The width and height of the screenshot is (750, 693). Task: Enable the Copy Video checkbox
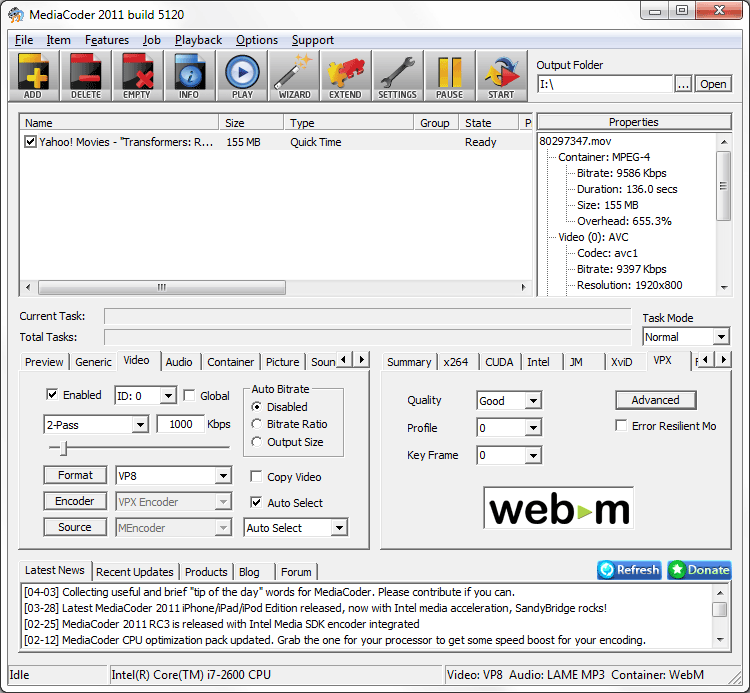(257, 477)
